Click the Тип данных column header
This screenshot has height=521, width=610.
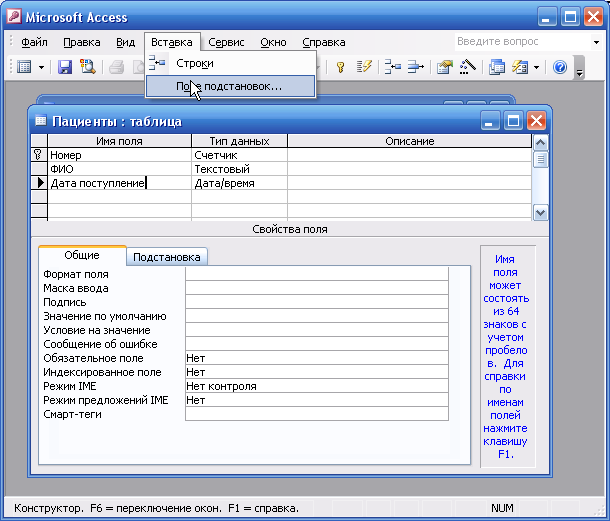tap(239, 141)
